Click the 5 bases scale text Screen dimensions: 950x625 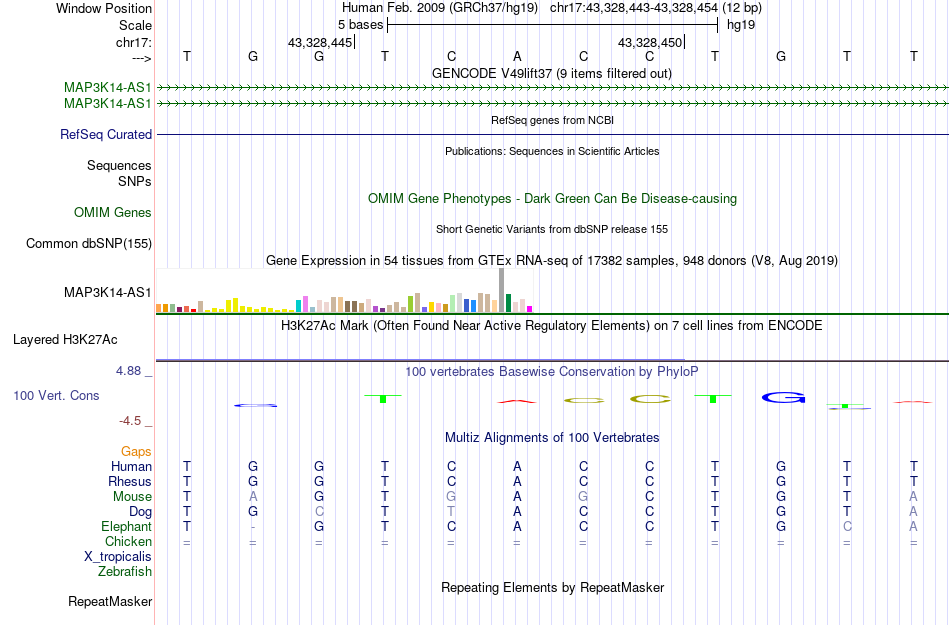pos(360,25)
